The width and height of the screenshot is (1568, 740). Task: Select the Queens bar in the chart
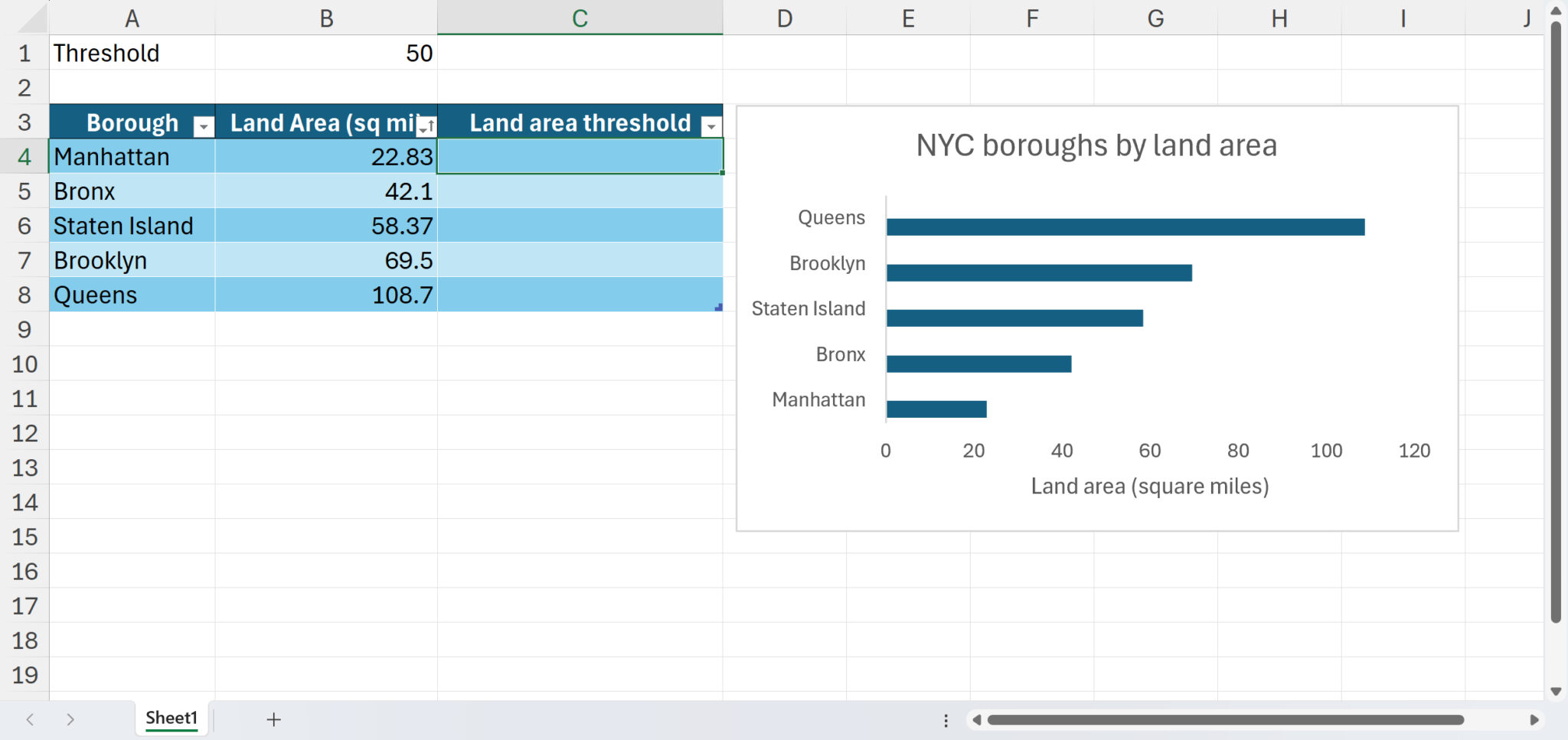tap(1125, 227)
